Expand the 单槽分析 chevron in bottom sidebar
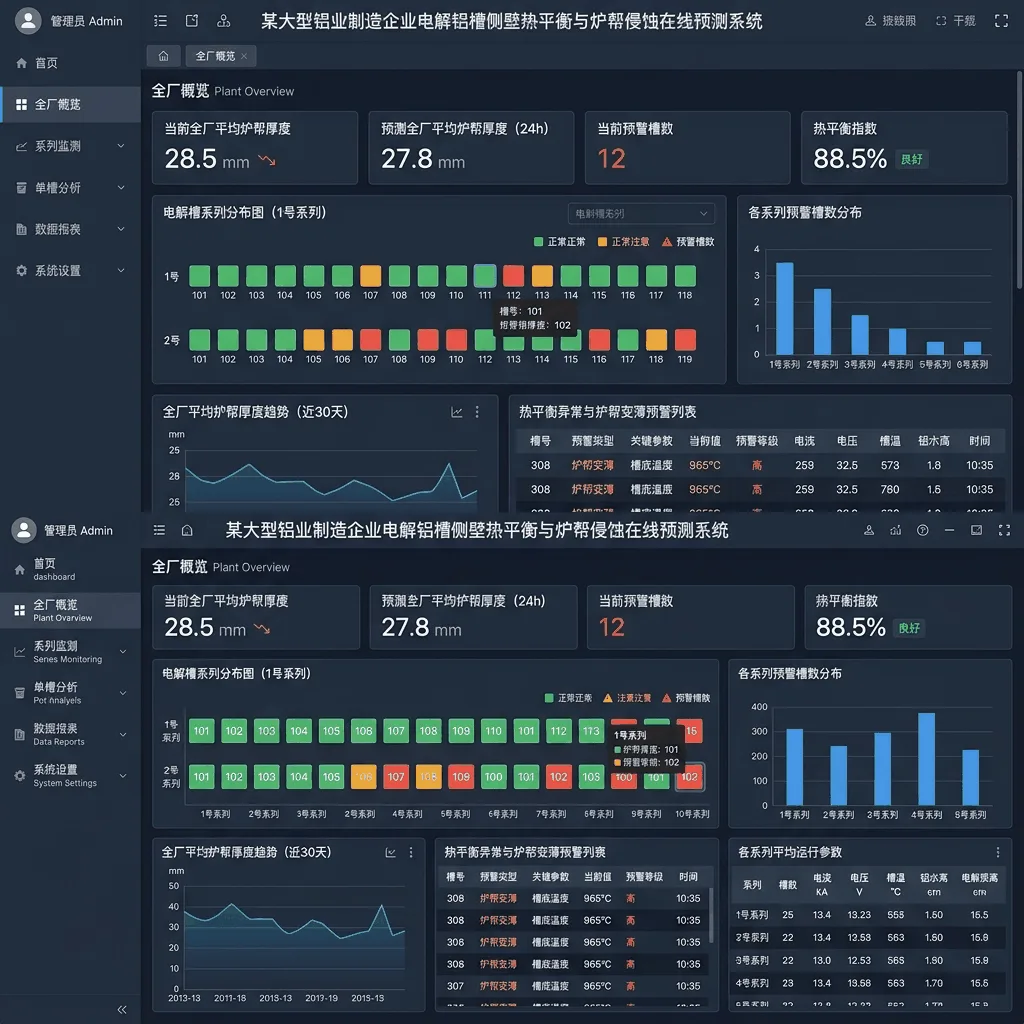1024x1024 pixels. (x=123, y=693)
